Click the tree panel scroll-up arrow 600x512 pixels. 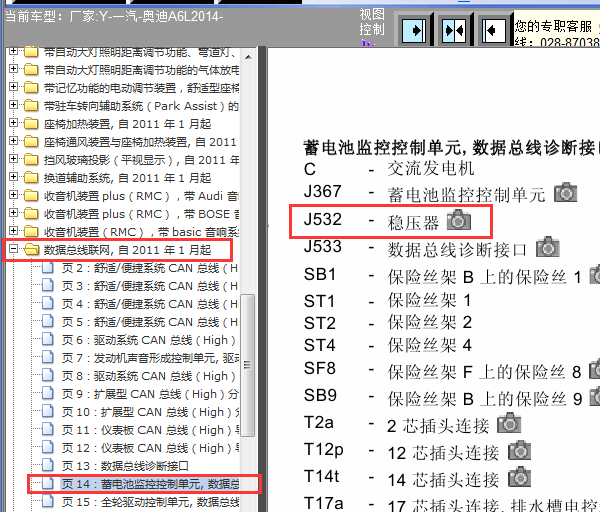click(248, 57)
